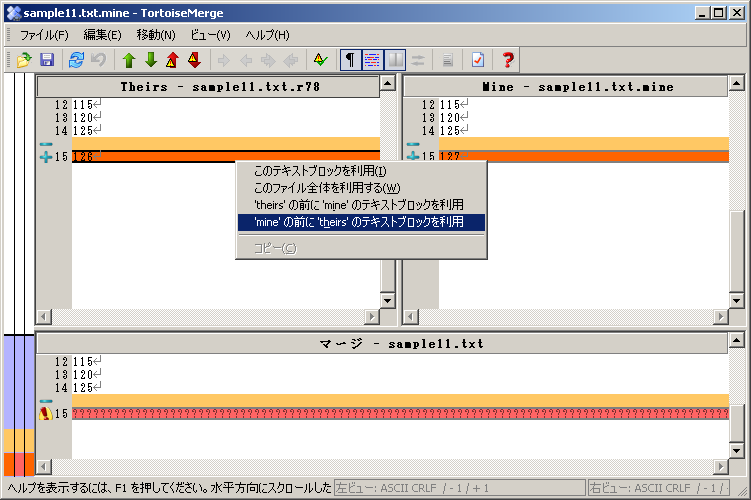Jump to previous conflict red up arrow
This screenshot has height=500, width=751.
[x=172, y=60]
